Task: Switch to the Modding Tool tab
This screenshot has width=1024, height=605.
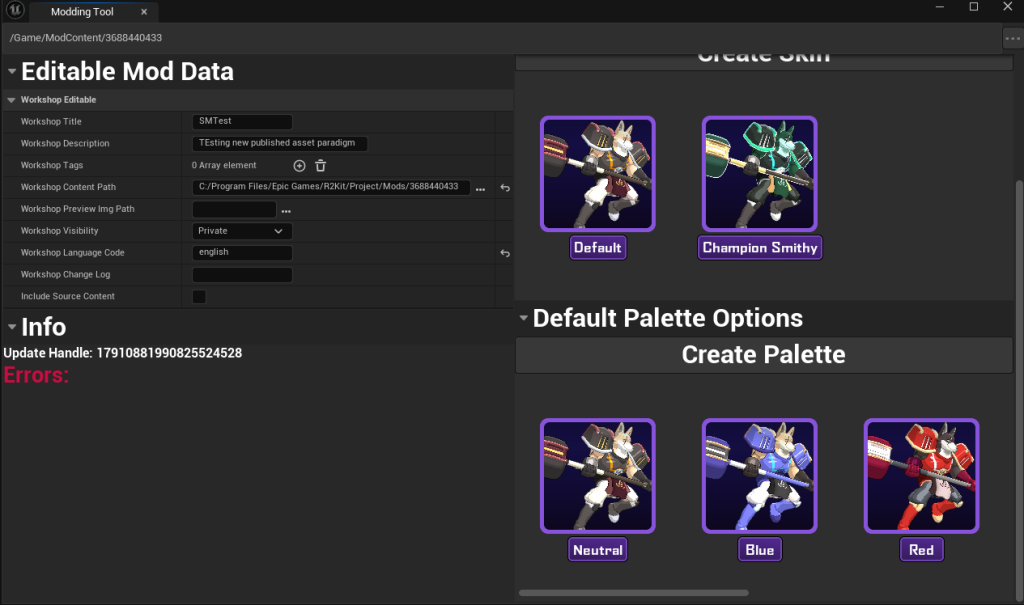Action: (x=82, y=12)
